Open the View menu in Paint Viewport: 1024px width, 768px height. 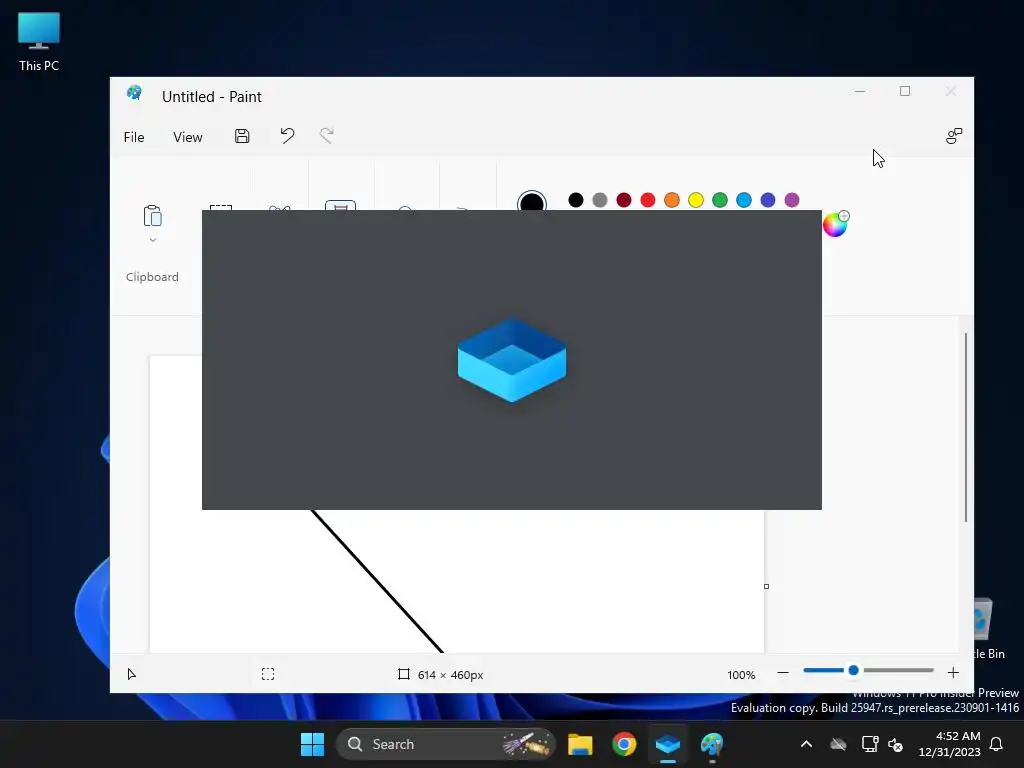coord(187,137)
